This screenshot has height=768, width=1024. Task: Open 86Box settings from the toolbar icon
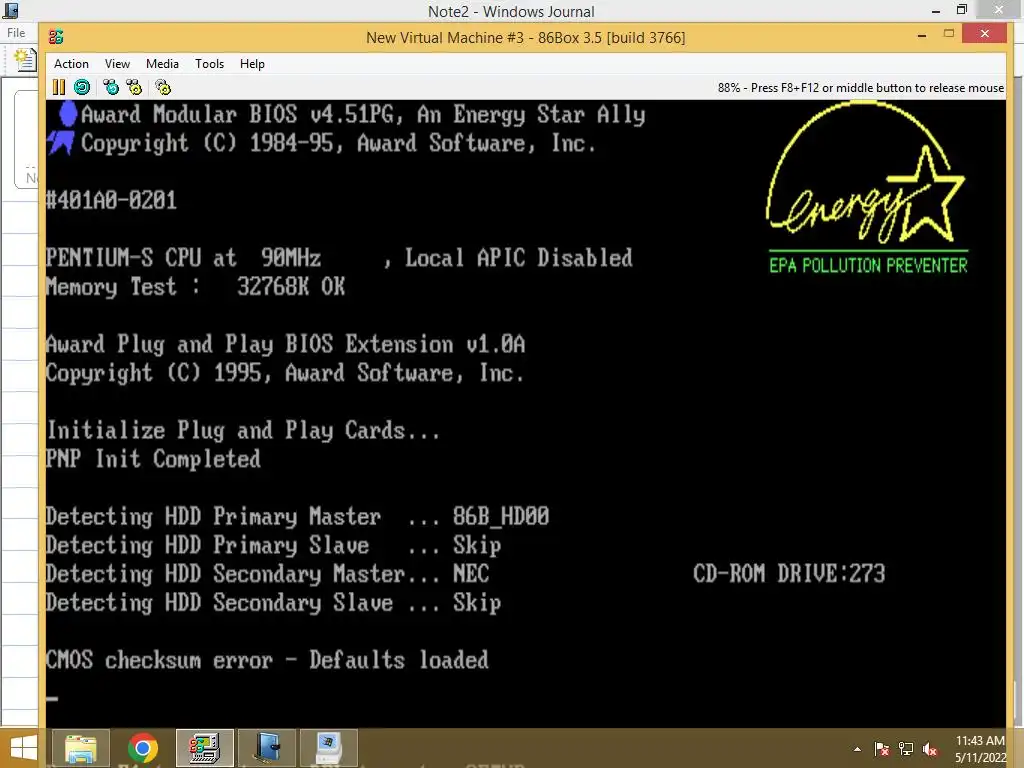click(x=163, y=87)
